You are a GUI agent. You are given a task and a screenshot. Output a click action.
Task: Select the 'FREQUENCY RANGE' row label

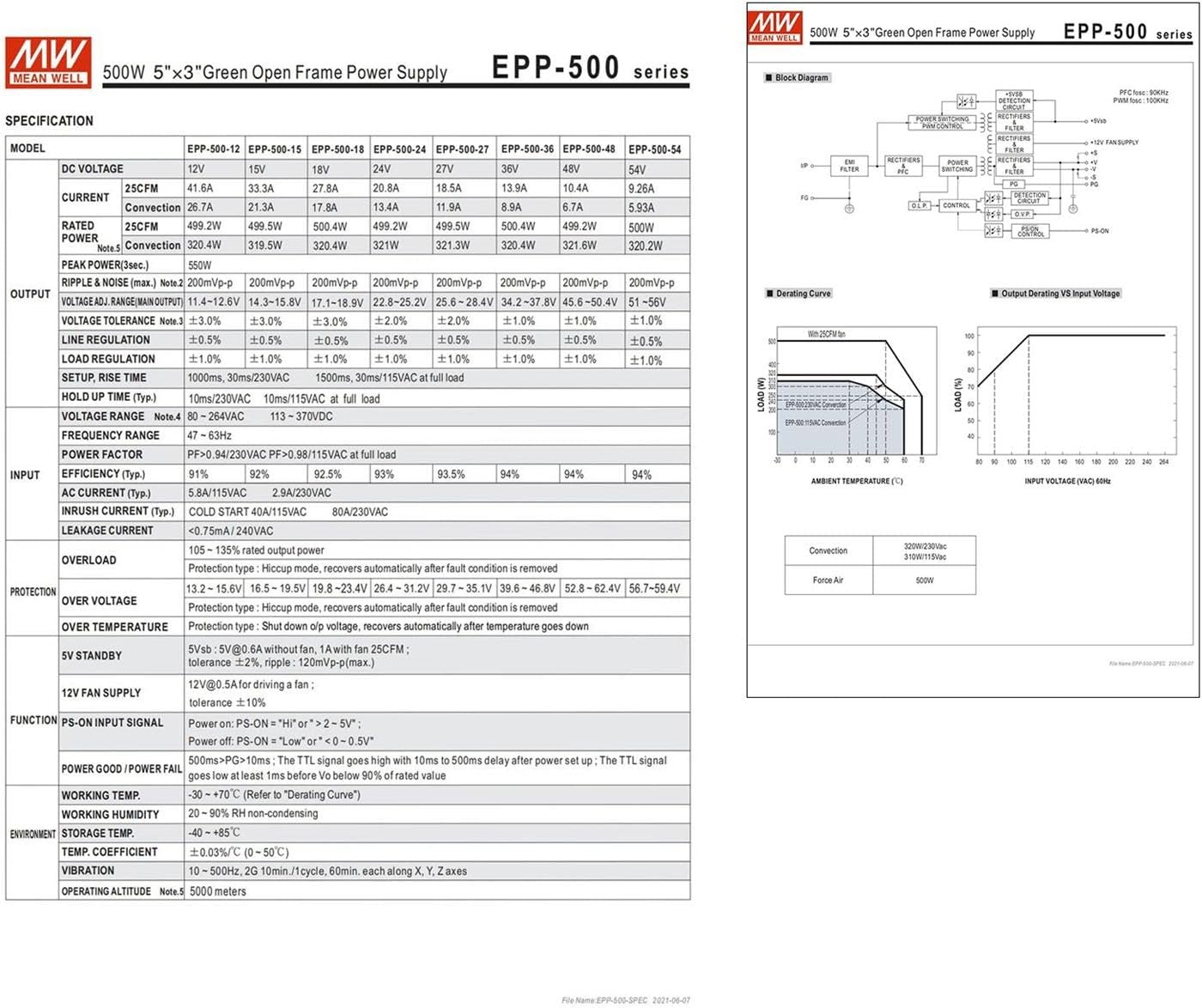pos(110,435)
